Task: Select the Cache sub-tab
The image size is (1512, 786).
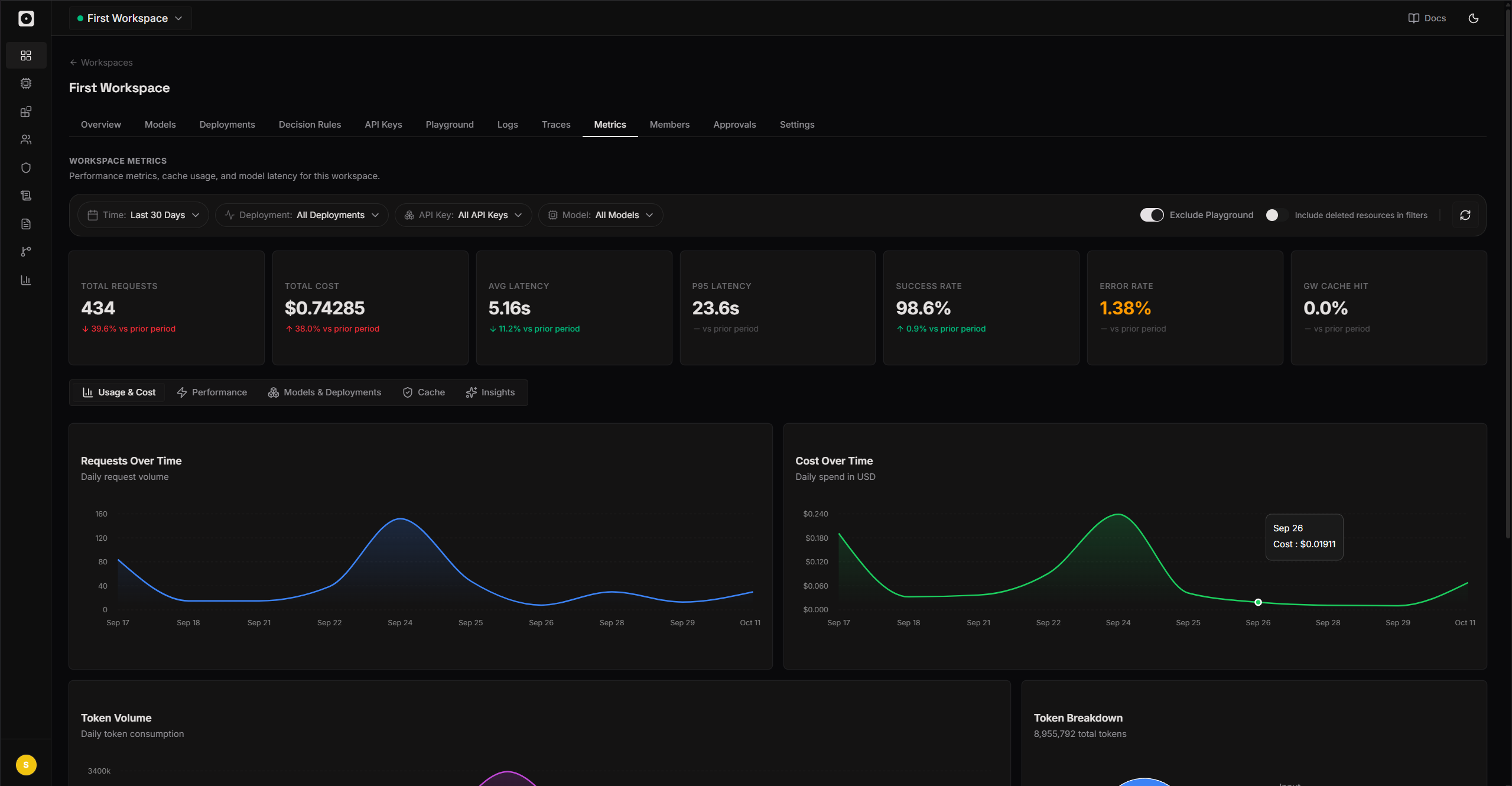Action: (x=424, y=392)
